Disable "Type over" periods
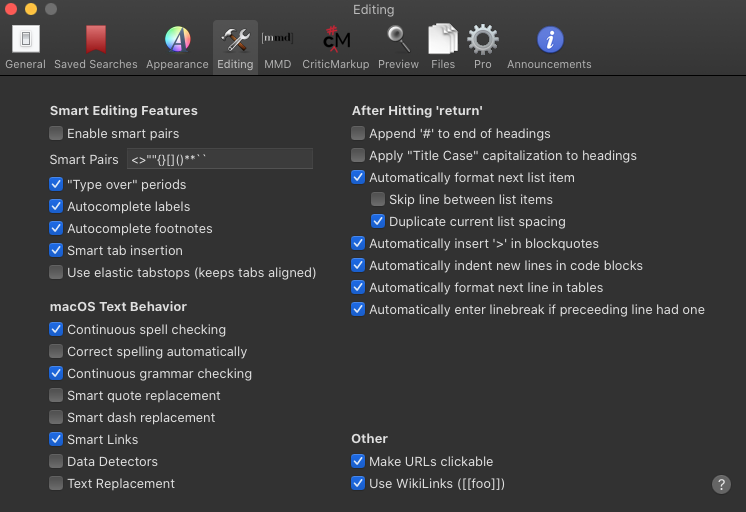The height and width of the screenshot is (512, 746). pyautogui.click(x=57, y=185)
